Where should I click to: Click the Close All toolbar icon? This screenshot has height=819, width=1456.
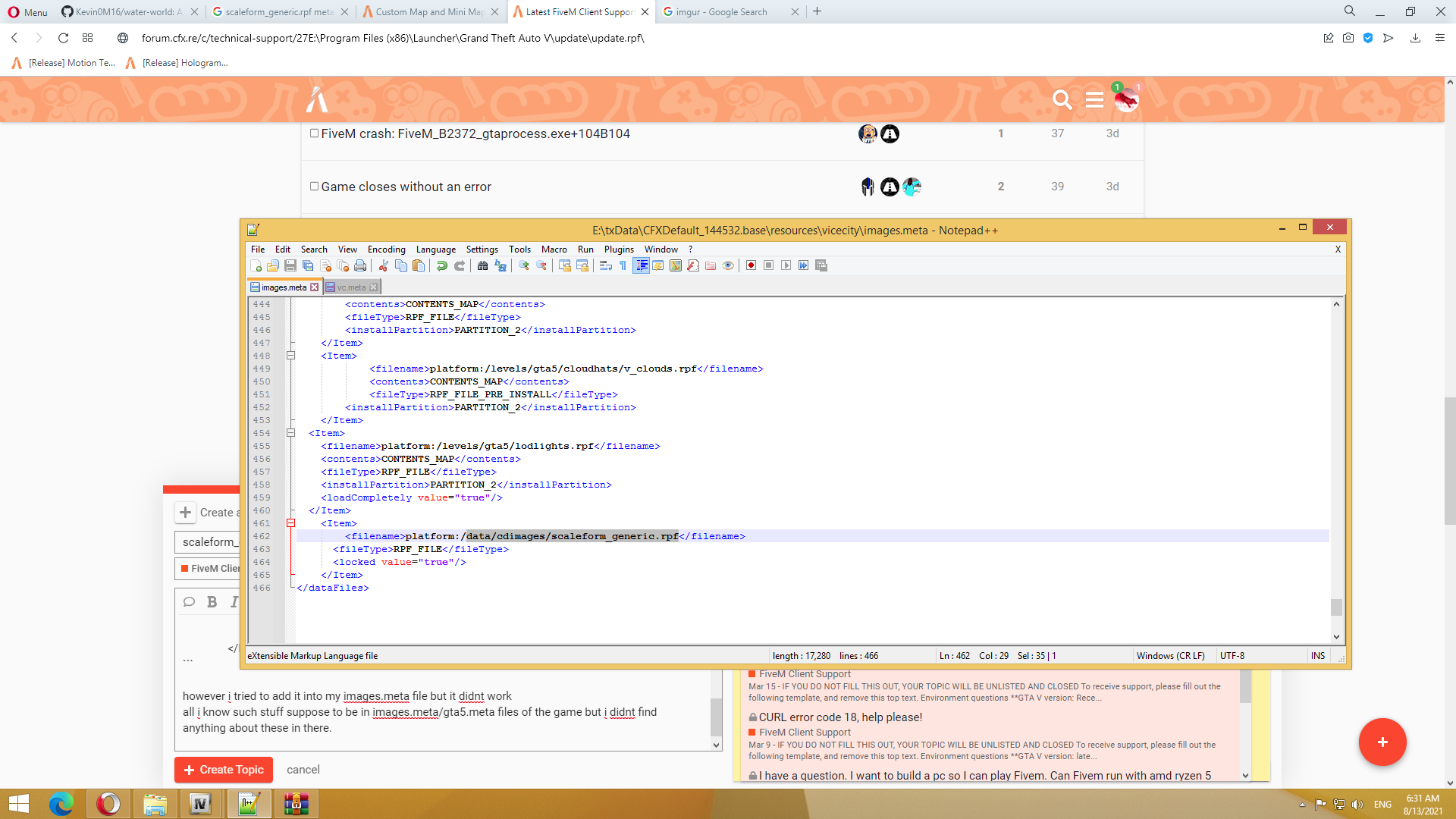coord(343,265)
